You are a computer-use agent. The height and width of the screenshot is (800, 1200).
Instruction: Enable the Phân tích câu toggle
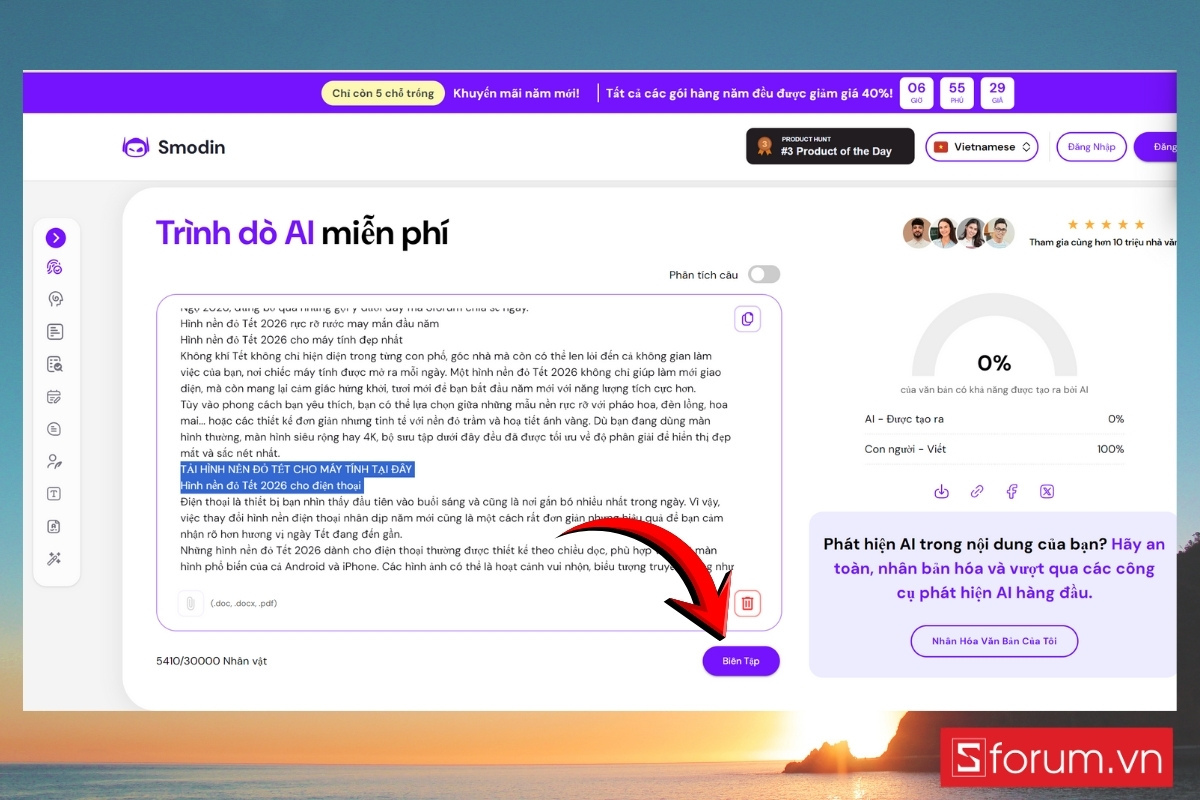pos(763,273)
